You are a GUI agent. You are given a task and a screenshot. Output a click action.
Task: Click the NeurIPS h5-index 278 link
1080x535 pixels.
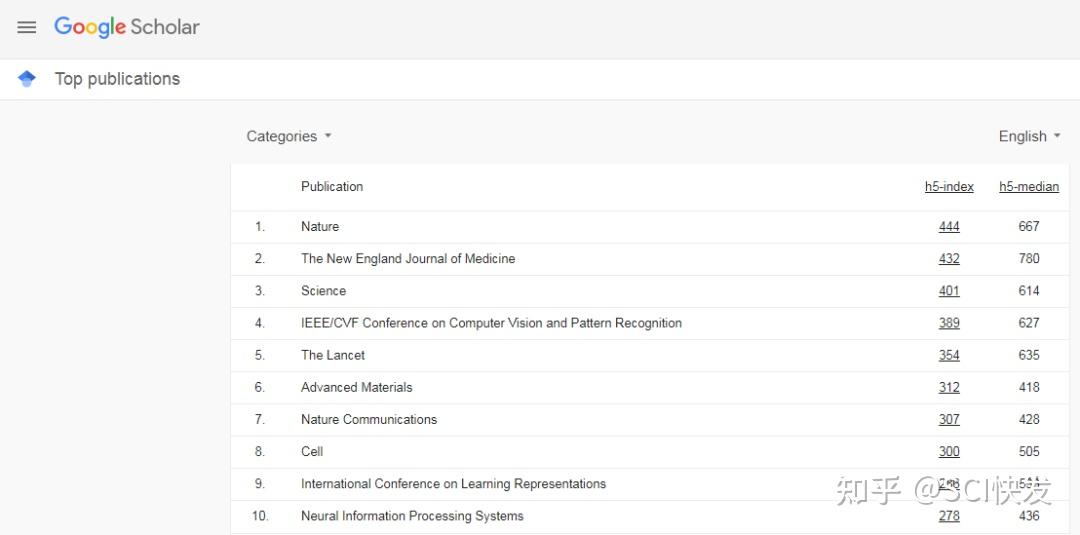pos(949,516)
